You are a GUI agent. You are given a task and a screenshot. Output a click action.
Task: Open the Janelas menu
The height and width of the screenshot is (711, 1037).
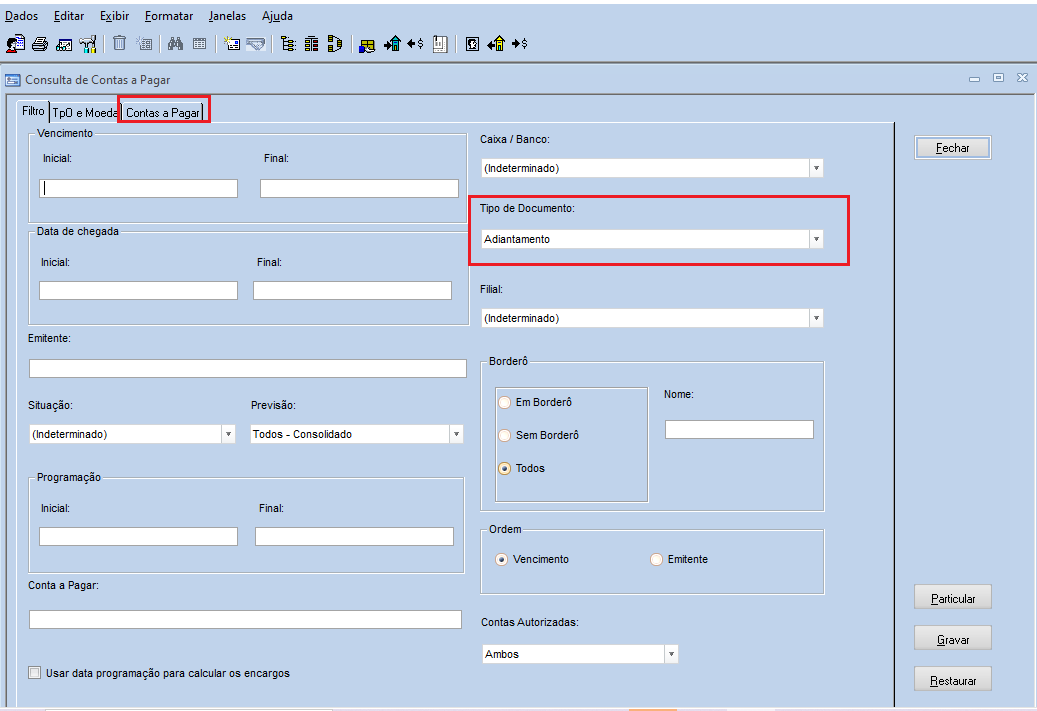click(227, 16)
